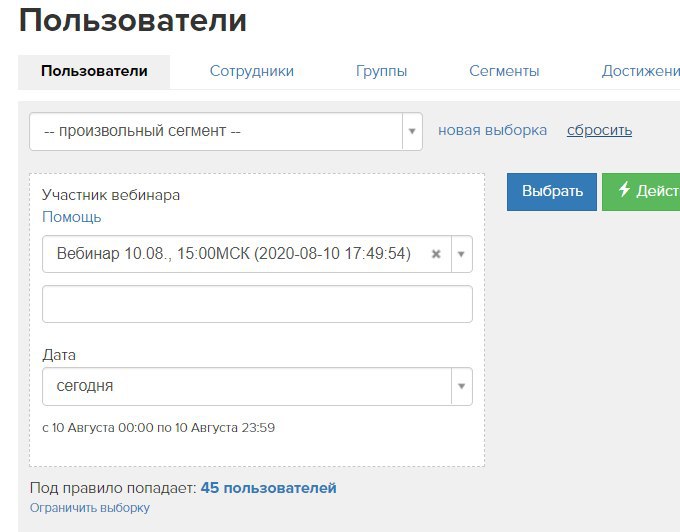This screenshot has width=680, height=532.
Task: Click the Пользователи page heading
Action: click(133, 20)
